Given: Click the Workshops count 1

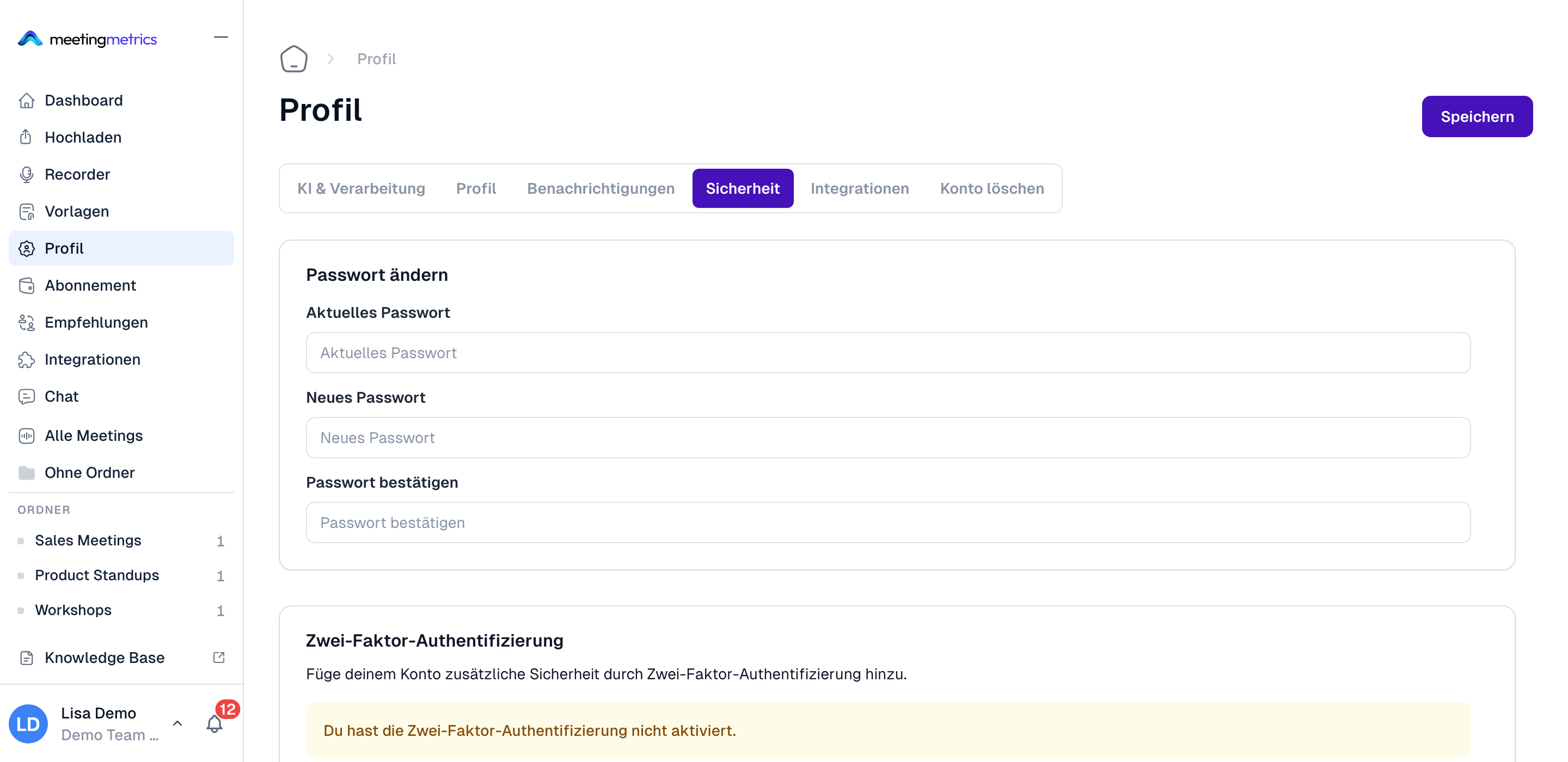Looking at the screenshot, I should pos(220,611).
